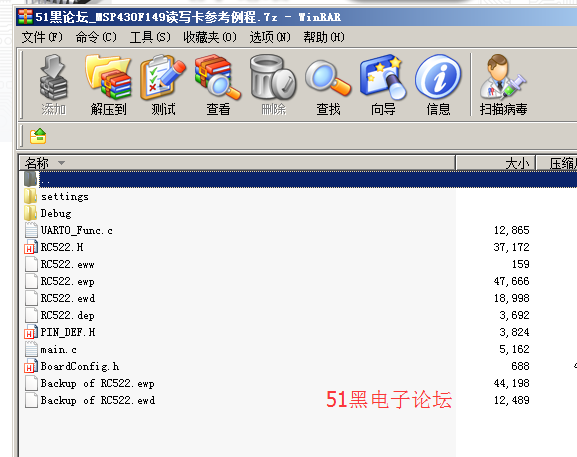Click the main.c file name

point(59,349)
